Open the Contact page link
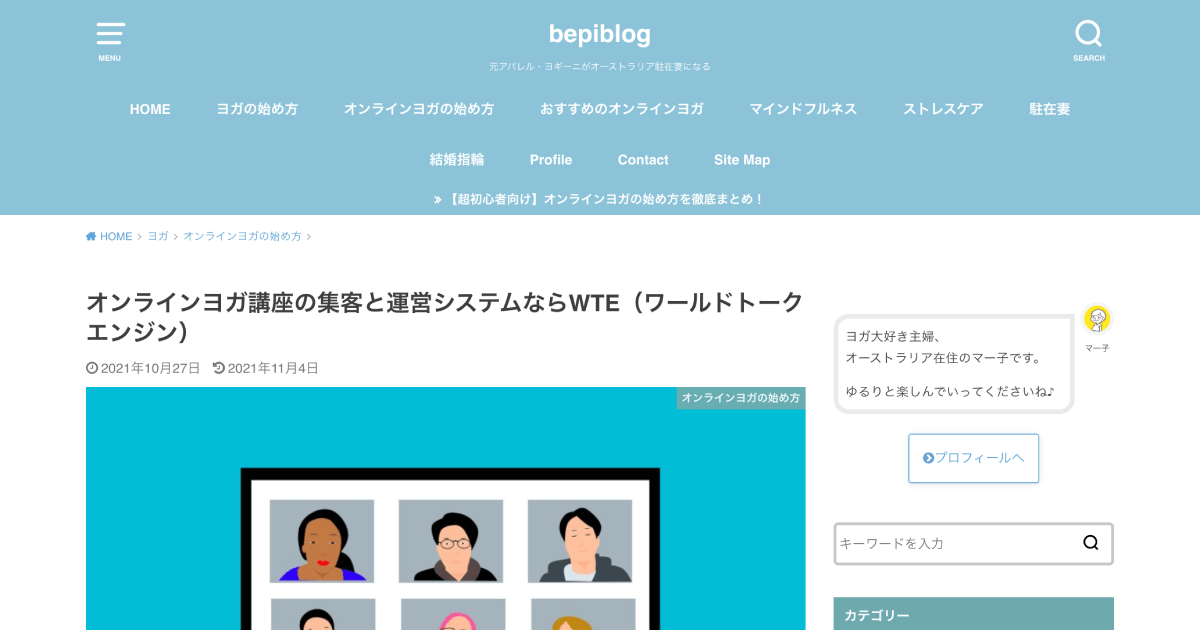The image size is (1200, 630). click(x=643, y=160)
